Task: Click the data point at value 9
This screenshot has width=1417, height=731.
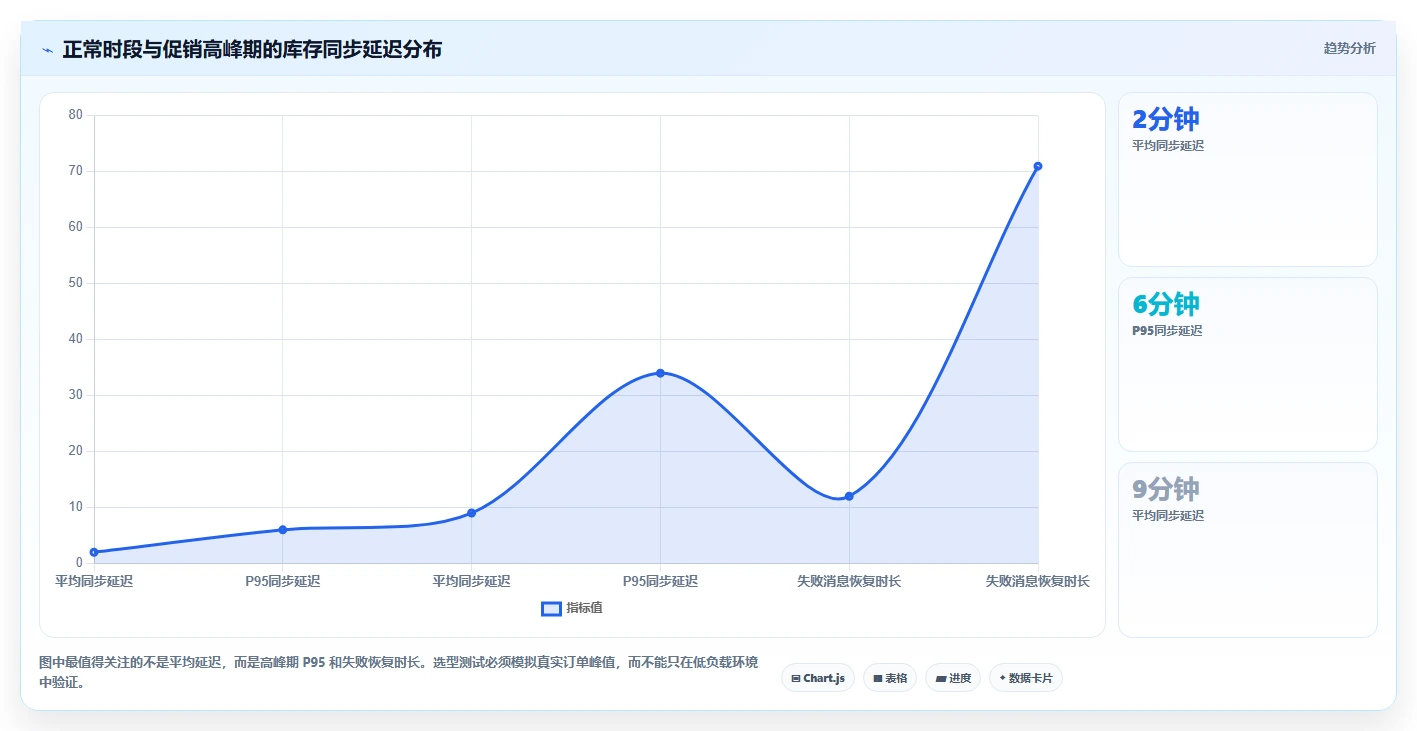Action: (471, 513)
